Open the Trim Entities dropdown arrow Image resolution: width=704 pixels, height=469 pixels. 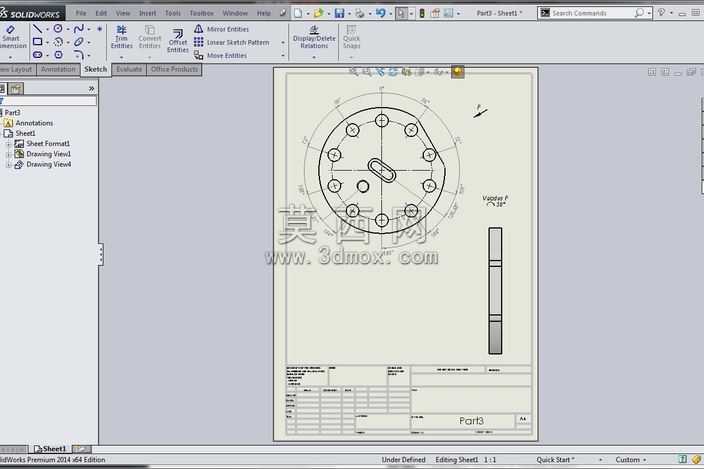point(122,57)
